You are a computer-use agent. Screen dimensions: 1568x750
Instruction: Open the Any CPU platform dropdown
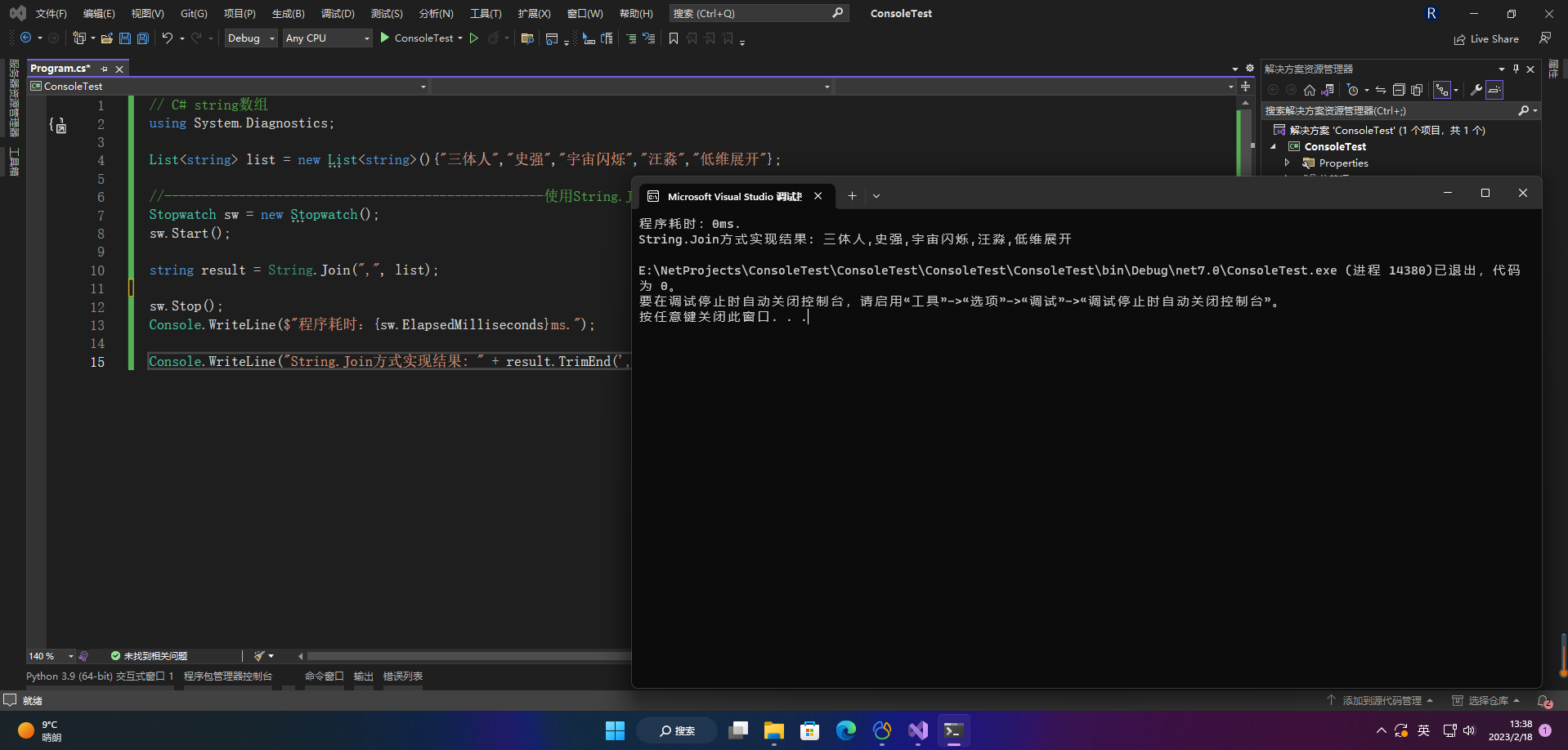tap(328, 38)
